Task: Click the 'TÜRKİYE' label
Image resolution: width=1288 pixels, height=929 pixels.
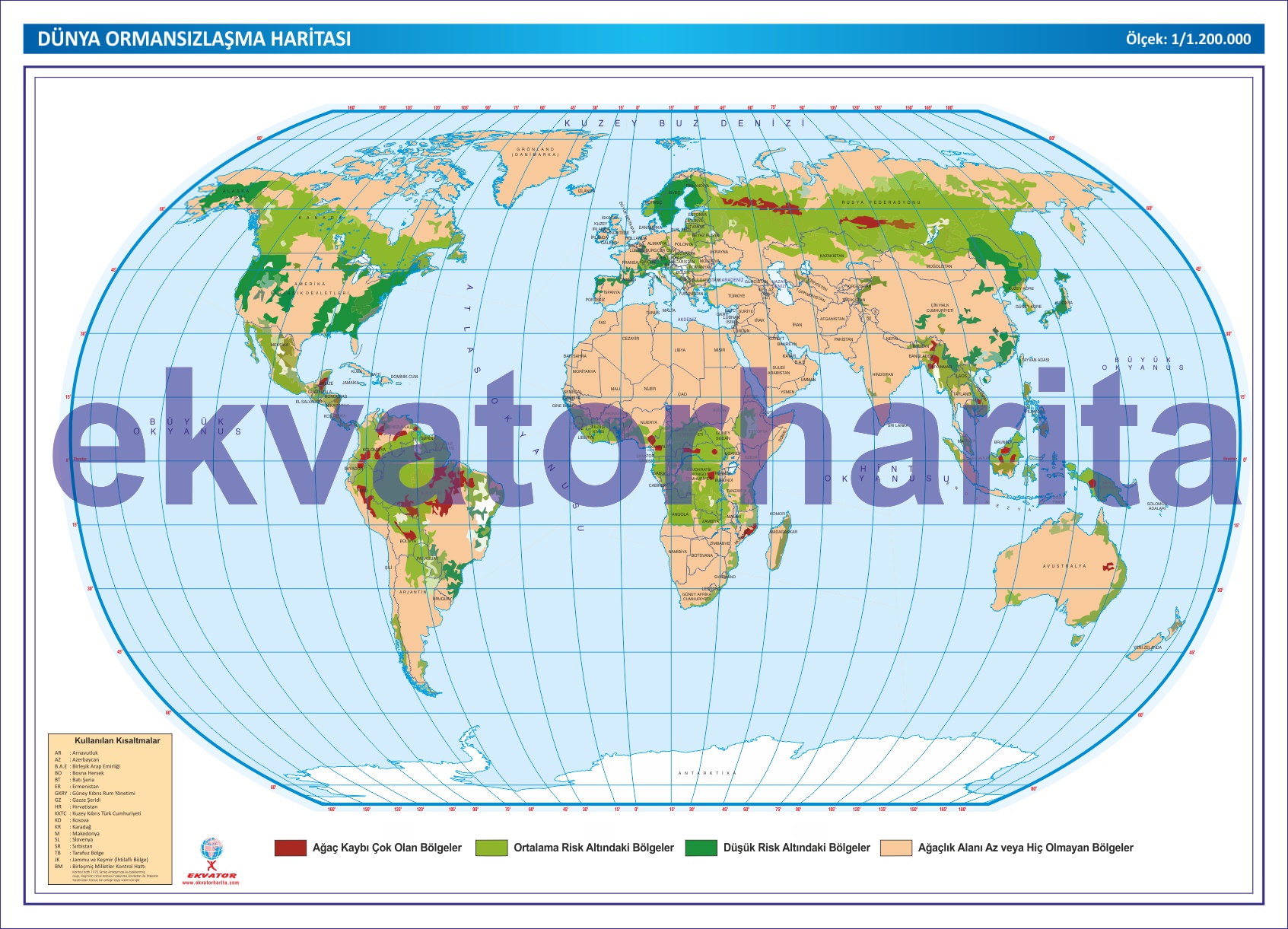Action: [736, 296]
